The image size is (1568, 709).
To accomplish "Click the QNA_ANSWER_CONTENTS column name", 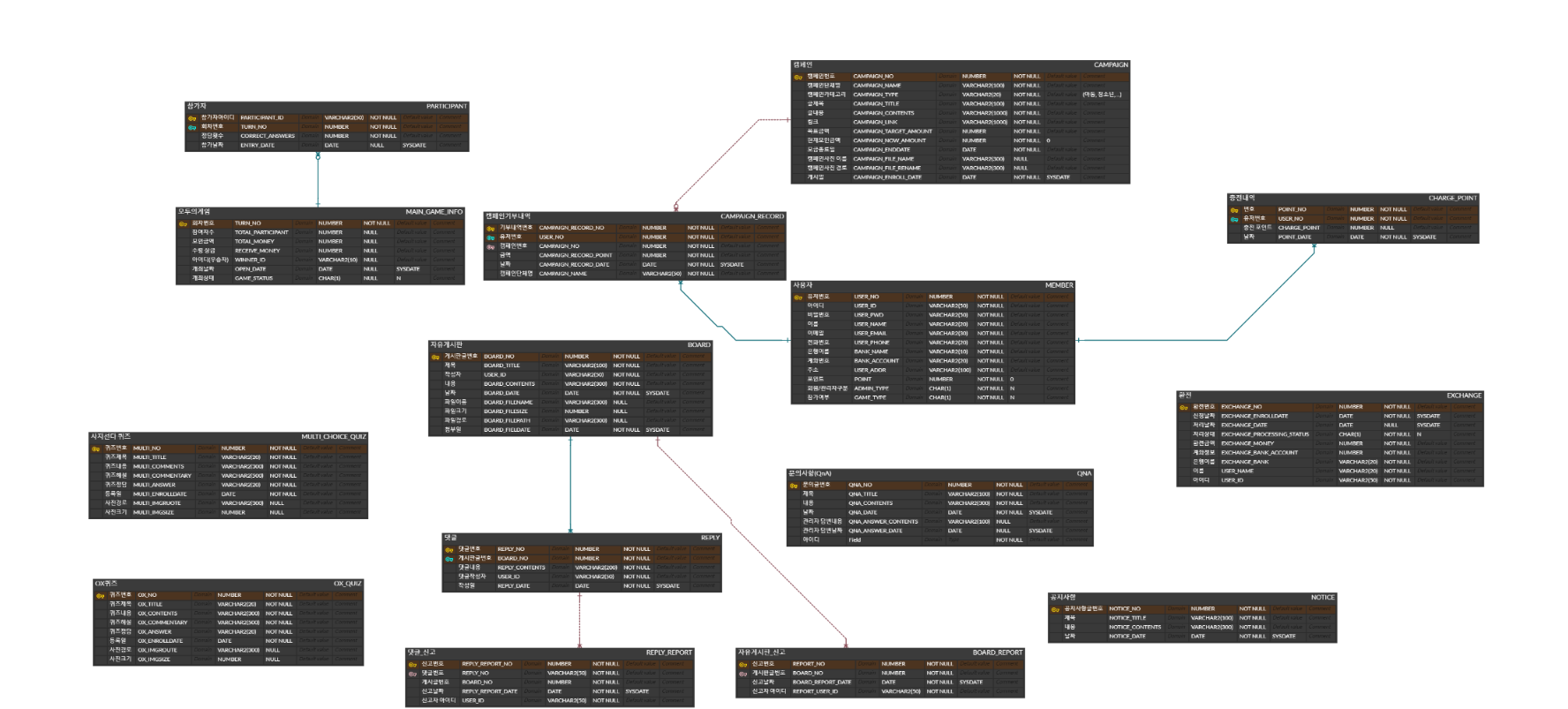I will click(x=884, y=522).
